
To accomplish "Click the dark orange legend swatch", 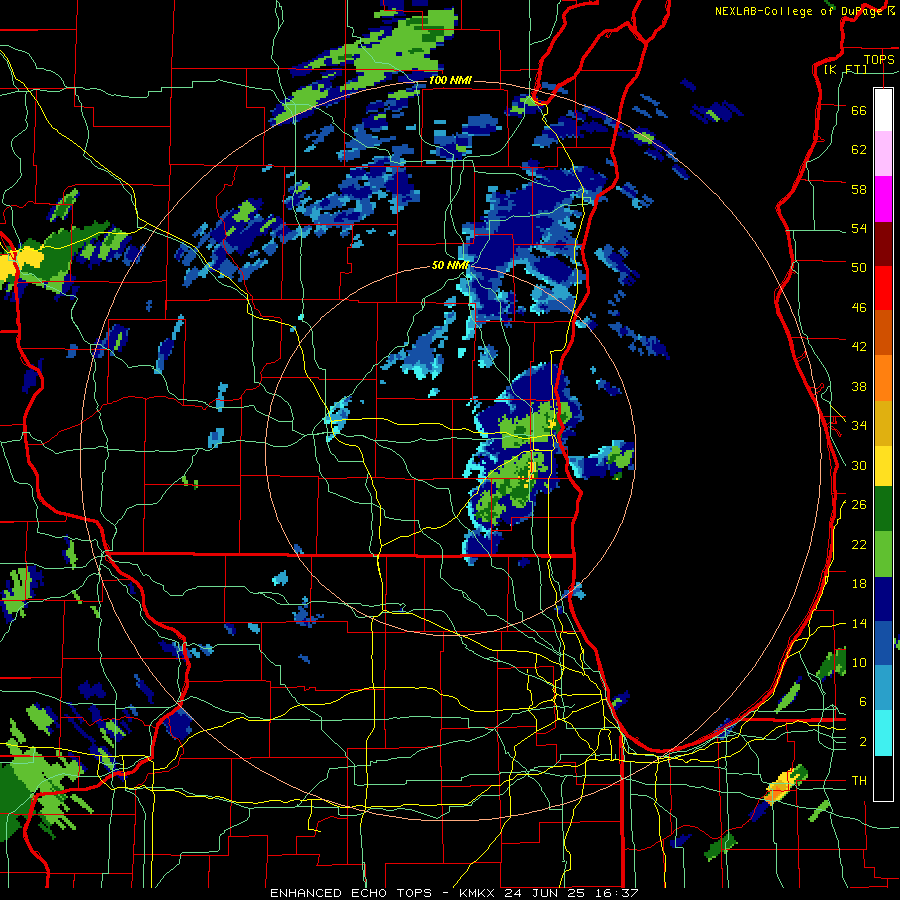I will 883,332.
